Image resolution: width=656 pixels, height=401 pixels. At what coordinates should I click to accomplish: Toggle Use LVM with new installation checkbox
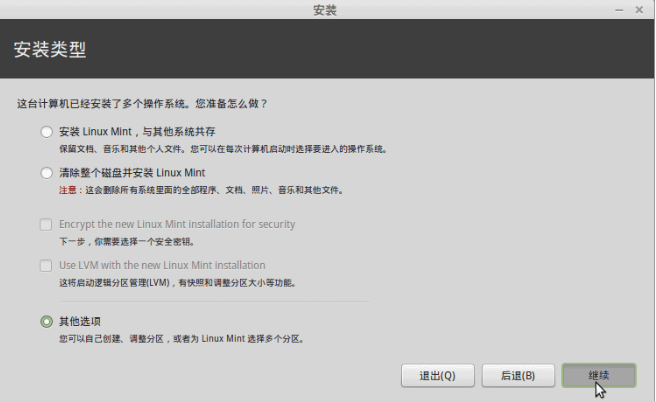46,265
